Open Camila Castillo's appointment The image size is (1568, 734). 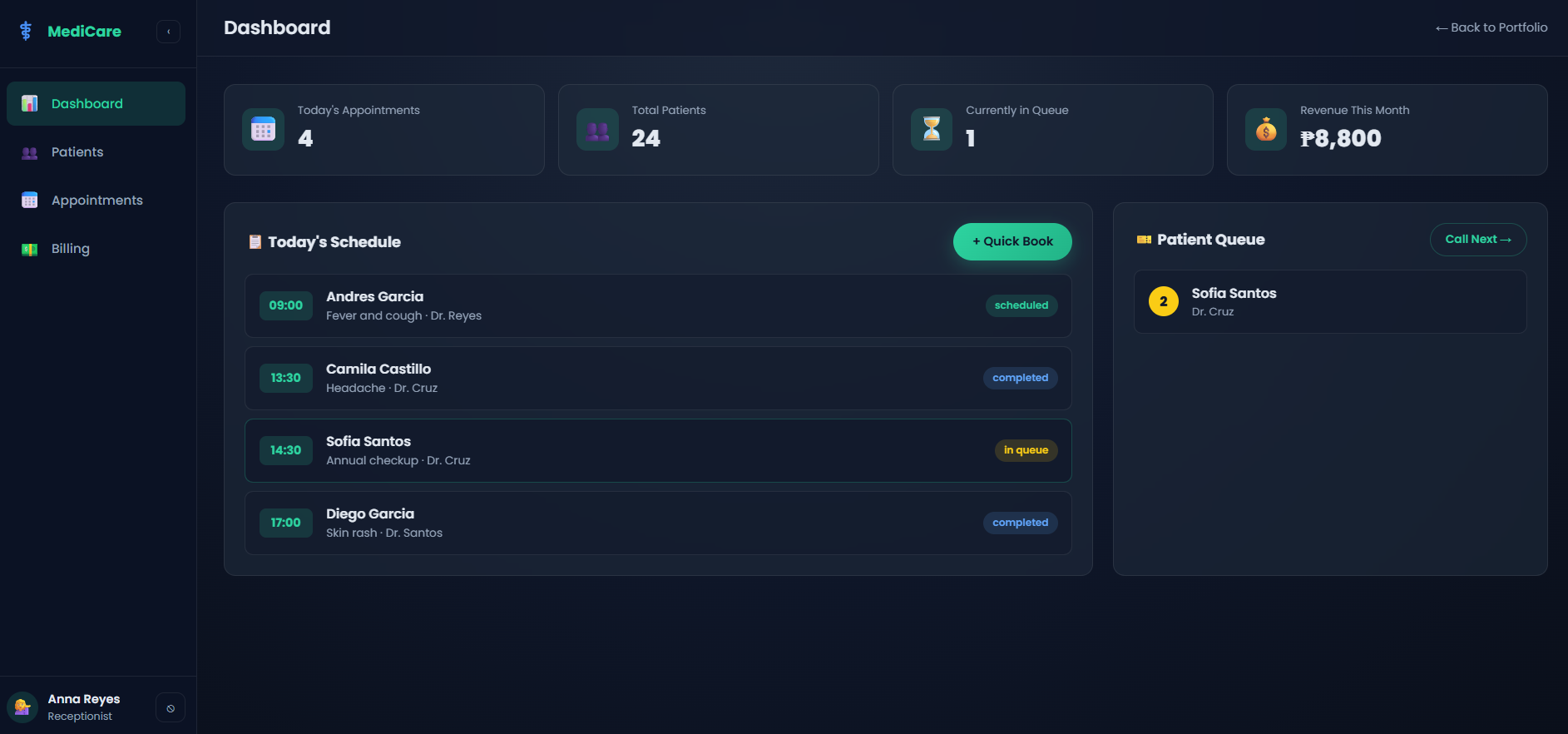tap(658, 379)
